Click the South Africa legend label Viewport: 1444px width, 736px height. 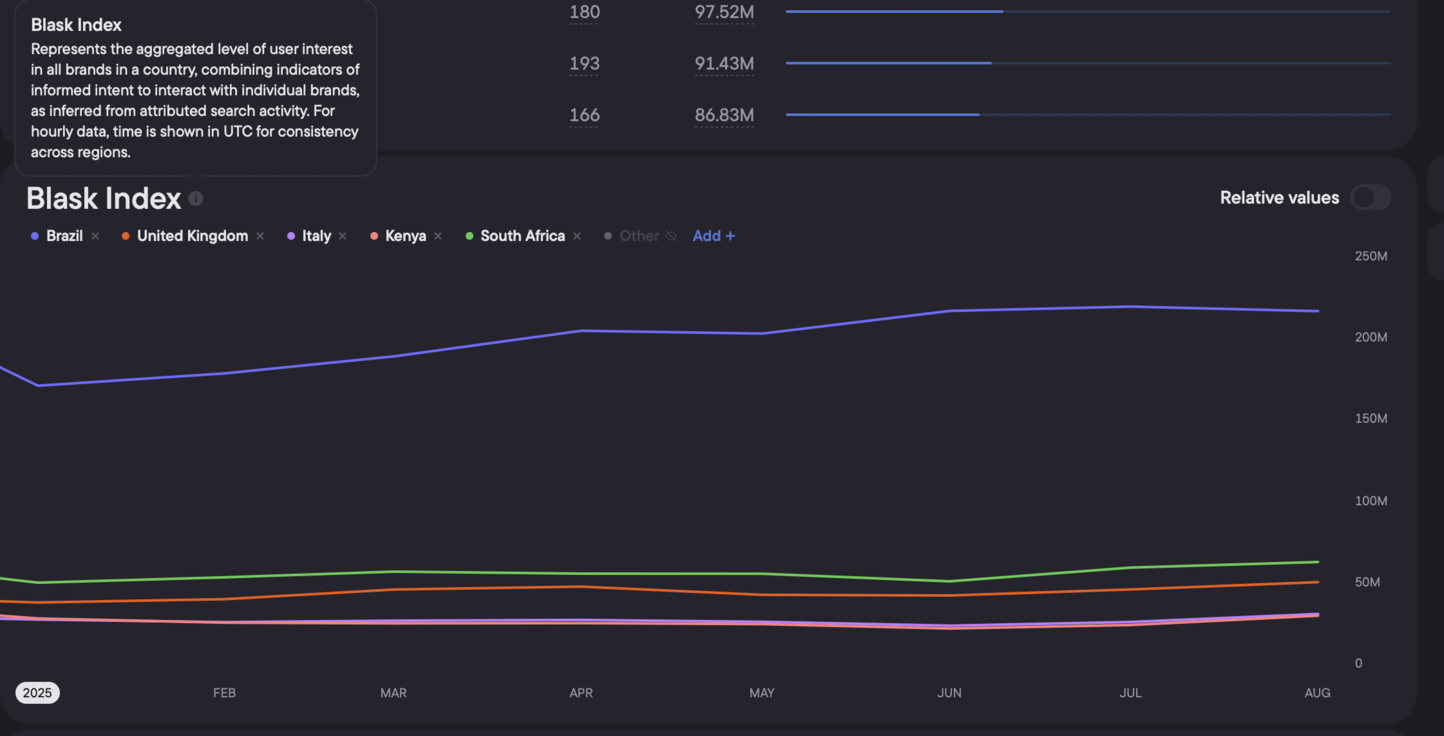(522, 236)
